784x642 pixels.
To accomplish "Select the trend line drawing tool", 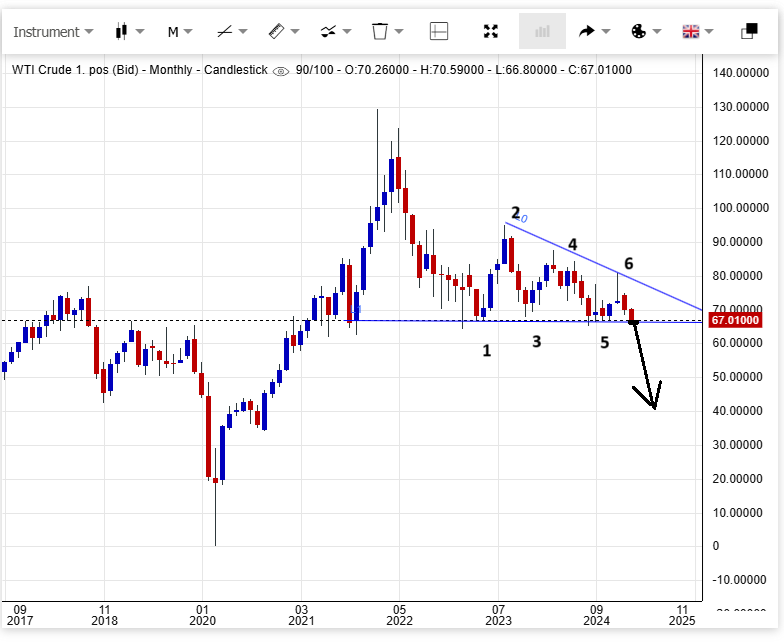I will coord(225,31).
